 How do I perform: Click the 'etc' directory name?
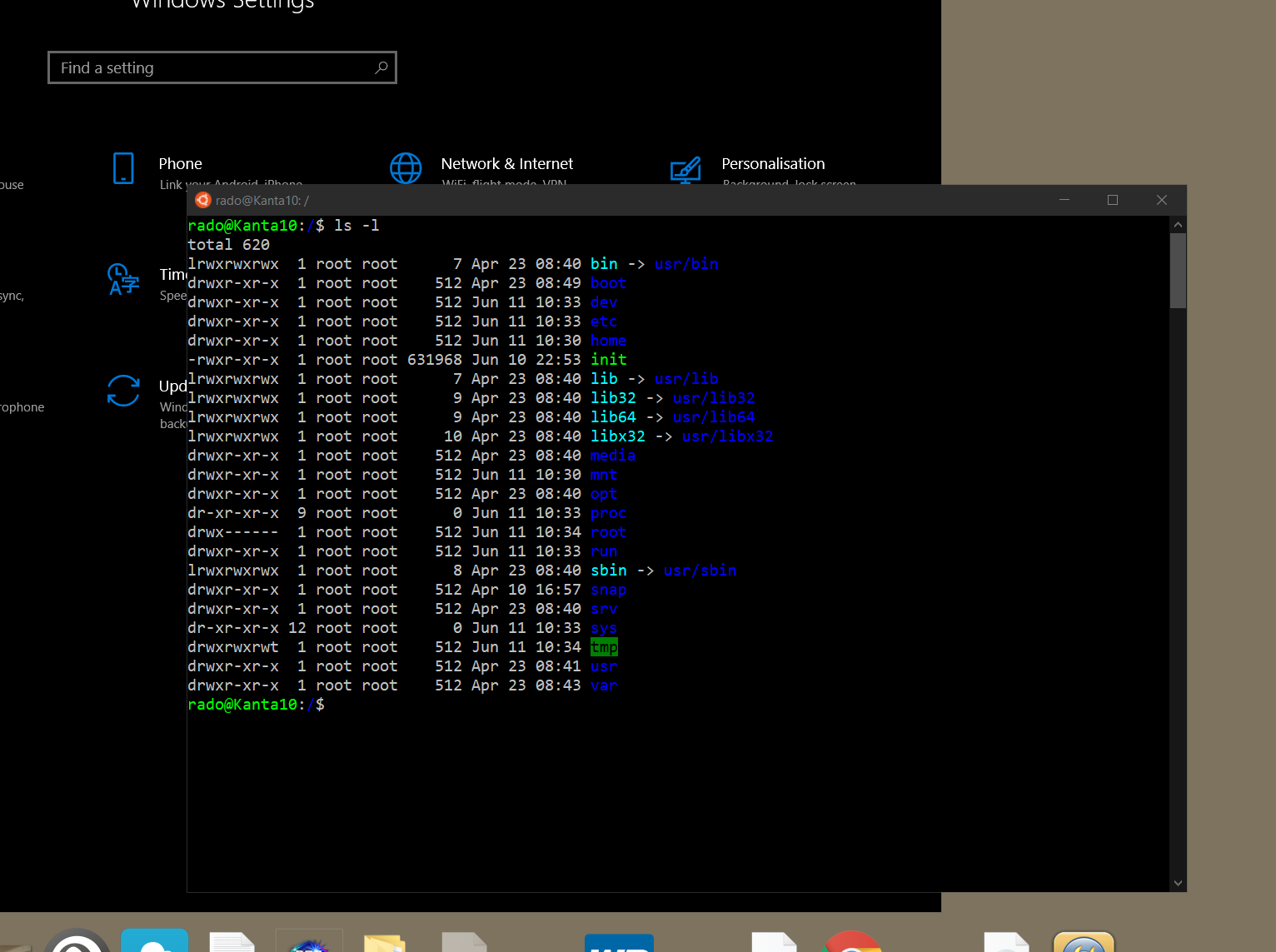pyautogui.click(x=604, y=321)
